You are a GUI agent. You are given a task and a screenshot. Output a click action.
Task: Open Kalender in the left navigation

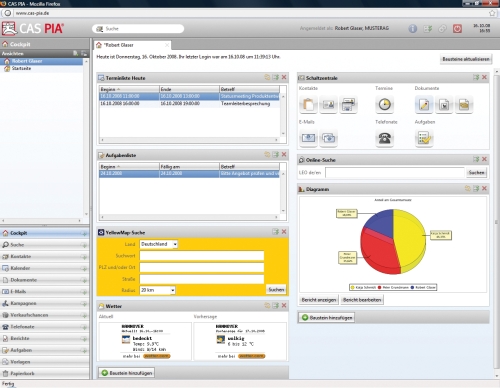(44, 268)
